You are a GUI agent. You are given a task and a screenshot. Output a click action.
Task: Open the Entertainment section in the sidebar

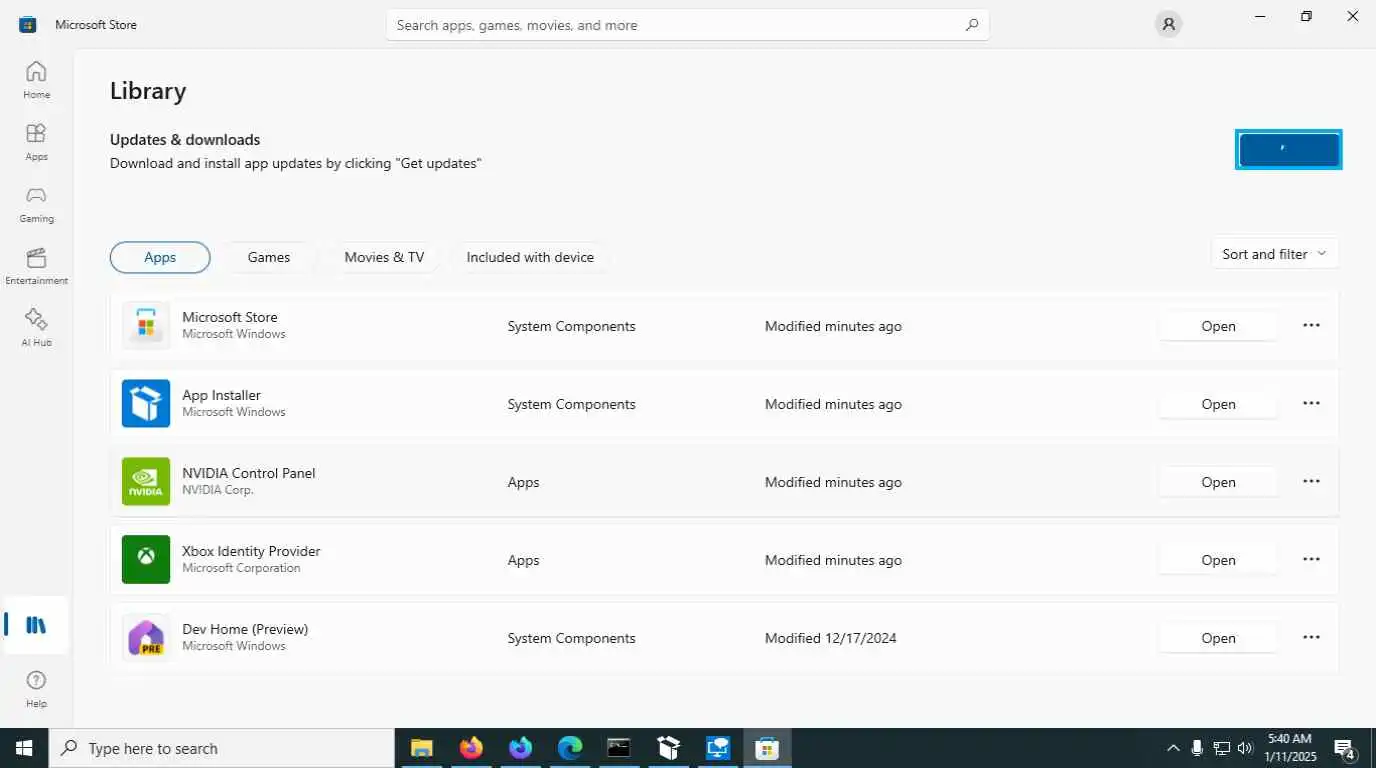36,266
